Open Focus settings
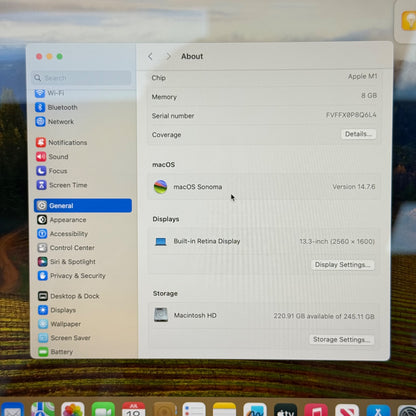The width and height of the screenshot is (416, 416). [52, 171]
